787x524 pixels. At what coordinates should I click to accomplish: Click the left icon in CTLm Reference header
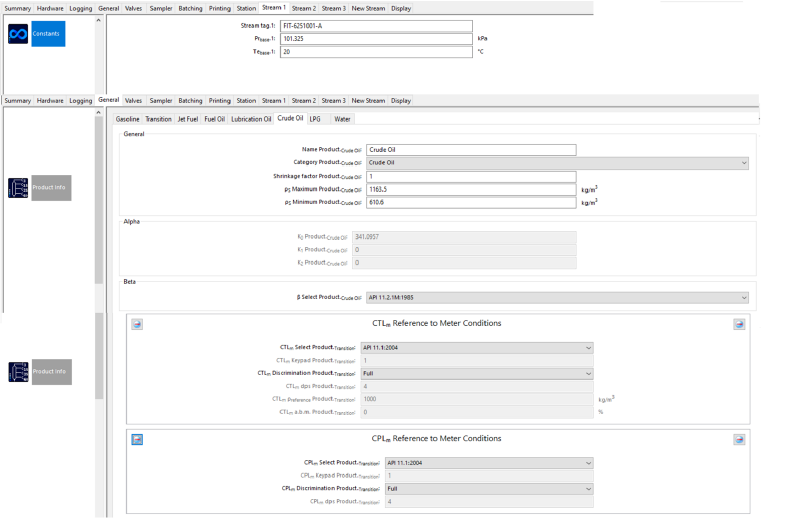pyautogui.click(x=137, y=324)
